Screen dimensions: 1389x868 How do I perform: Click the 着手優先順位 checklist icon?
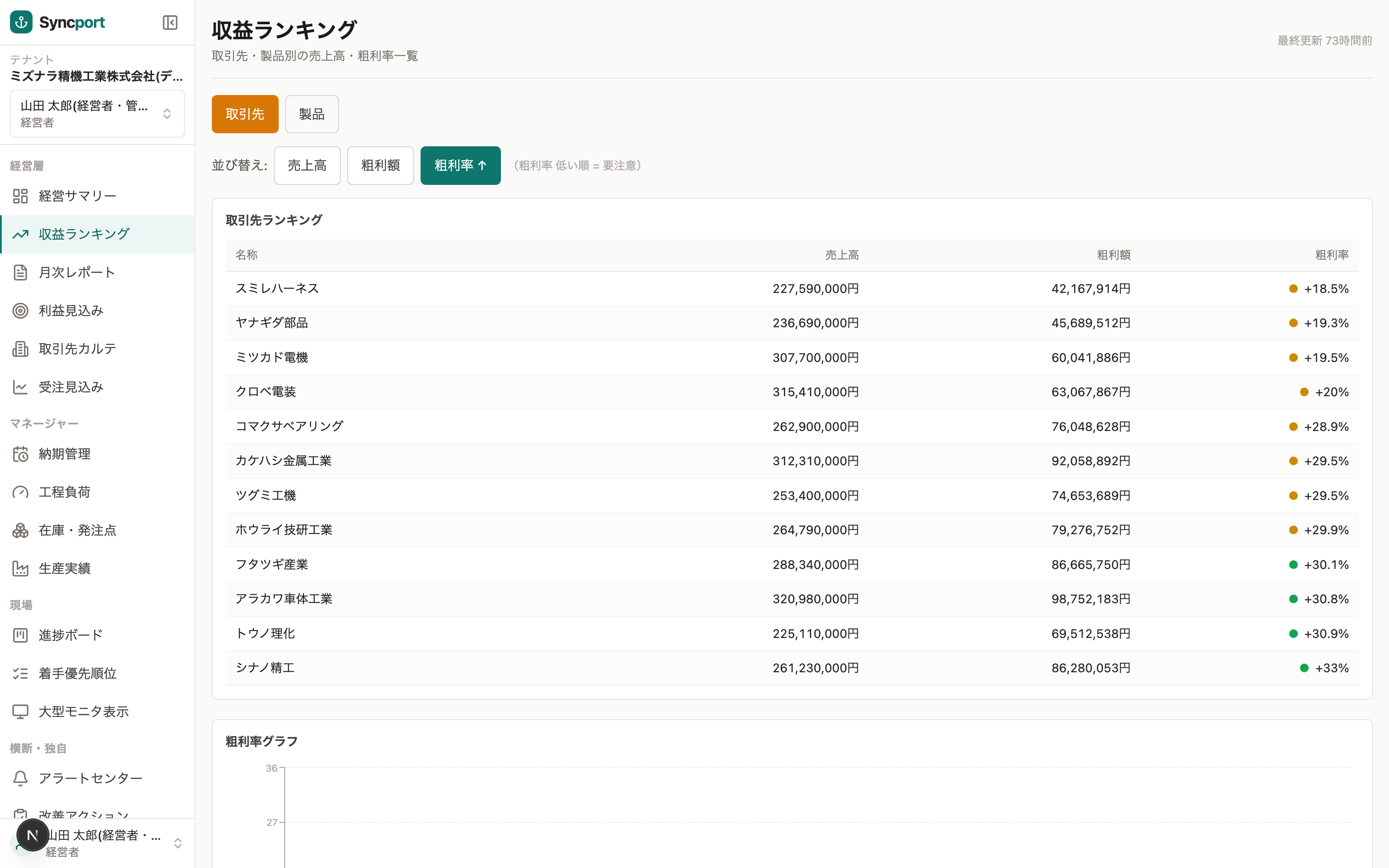coord(20,674)
